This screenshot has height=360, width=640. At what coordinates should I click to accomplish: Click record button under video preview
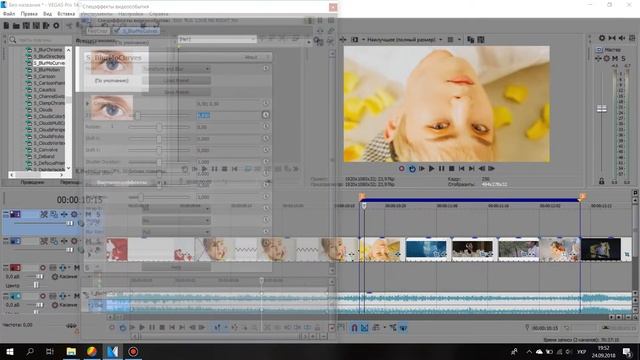pos(402,169)
